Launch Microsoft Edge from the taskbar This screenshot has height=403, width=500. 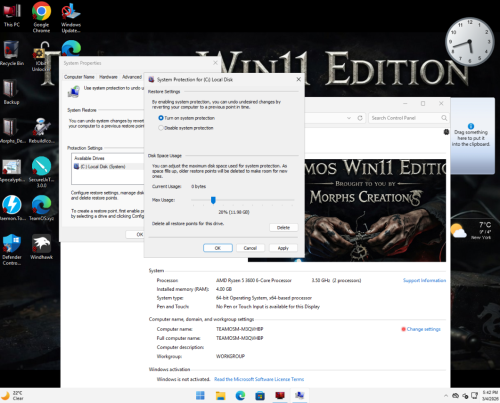click(x=240, y=395)
